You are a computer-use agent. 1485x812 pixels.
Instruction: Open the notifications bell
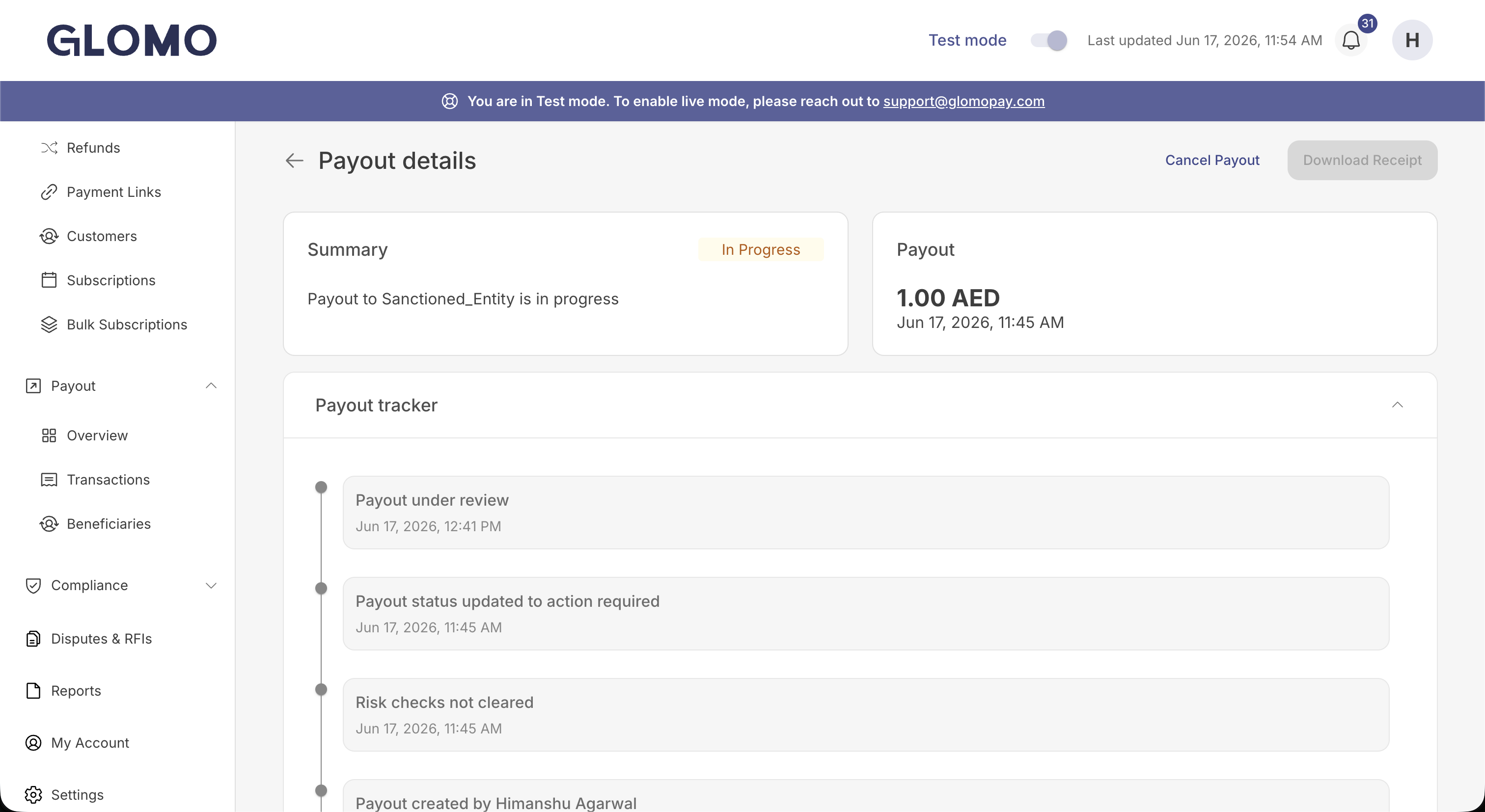(1350, 40)
